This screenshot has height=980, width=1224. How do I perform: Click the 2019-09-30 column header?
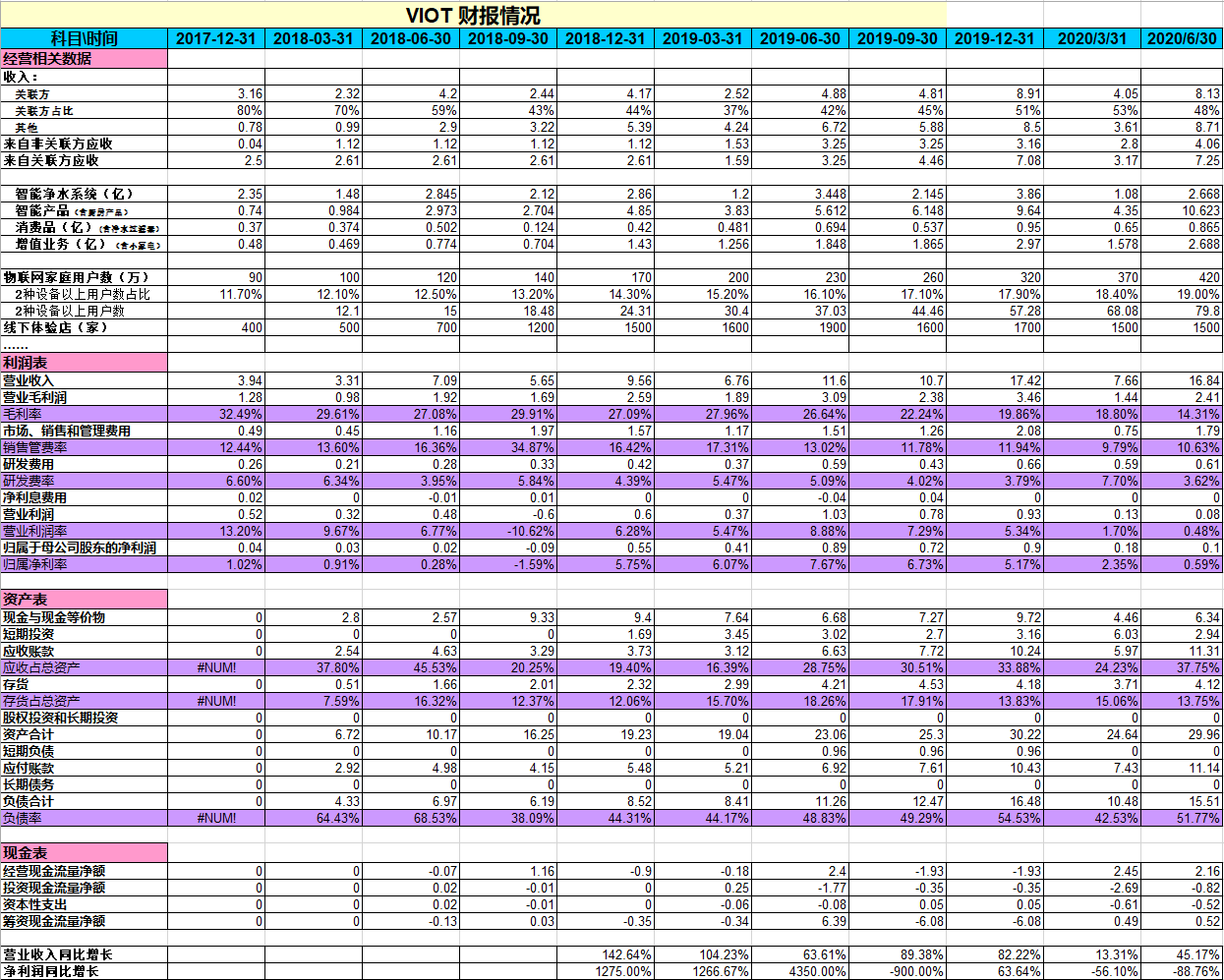(x=898, y=38)
